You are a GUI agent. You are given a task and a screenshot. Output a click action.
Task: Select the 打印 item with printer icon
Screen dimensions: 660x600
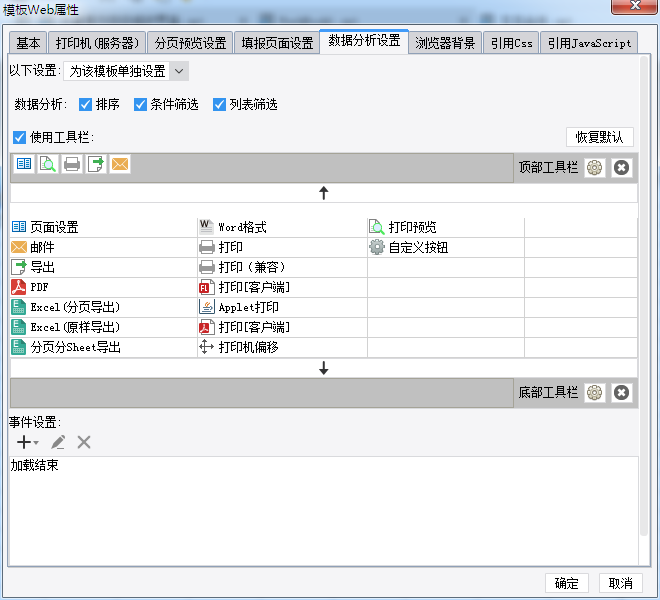[282, 247]
